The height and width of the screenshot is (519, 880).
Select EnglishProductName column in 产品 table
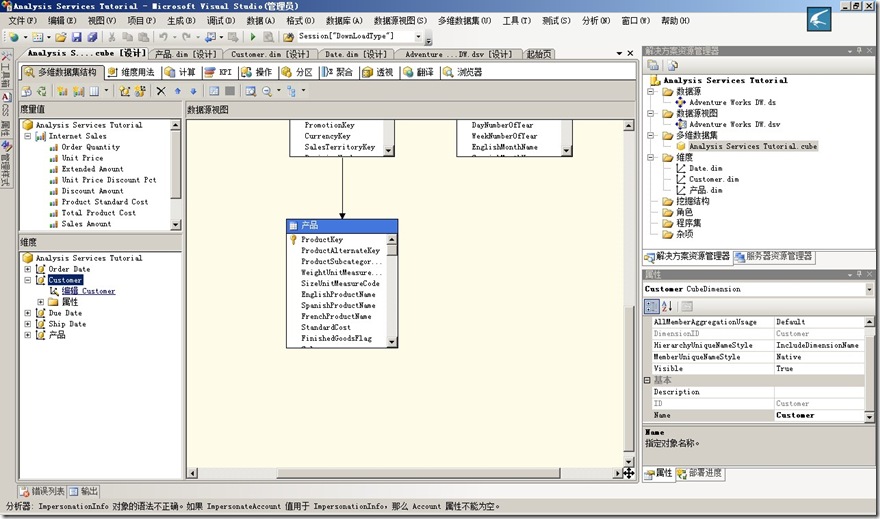coord(338,295)
